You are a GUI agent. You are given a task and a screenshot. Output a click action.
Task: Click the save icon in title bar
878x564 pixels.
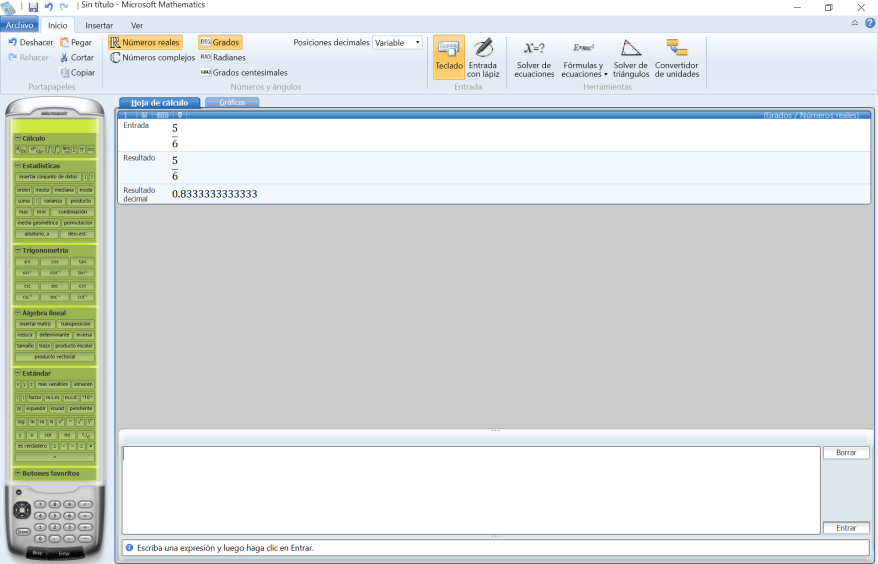(x=33, y=7)
